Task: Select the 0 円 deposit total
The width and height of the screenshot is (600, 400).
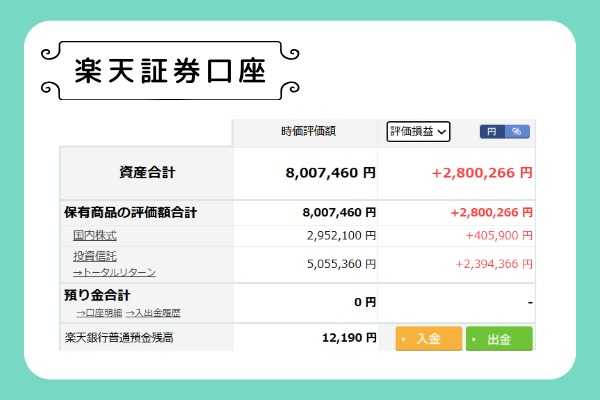Action: (365, 302)
